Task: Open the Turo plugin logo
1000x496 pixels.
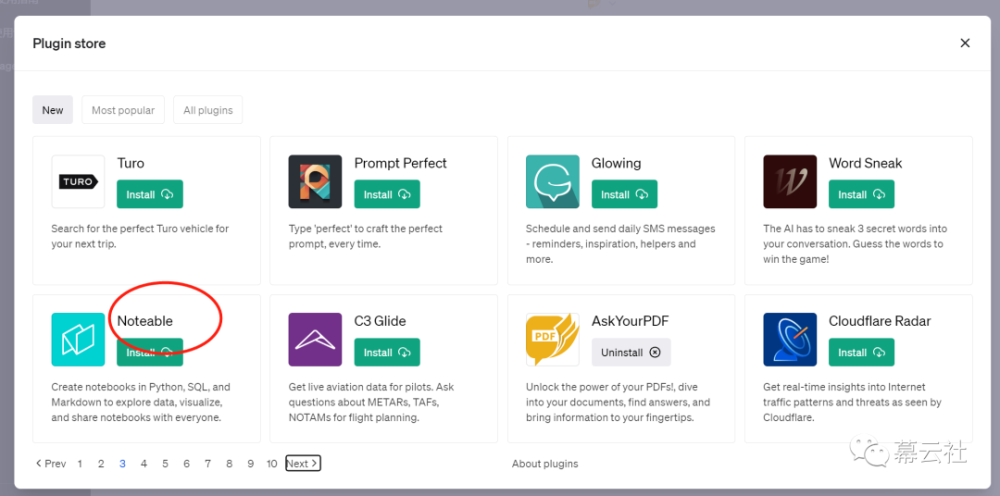Action: (x=78, y=182)
